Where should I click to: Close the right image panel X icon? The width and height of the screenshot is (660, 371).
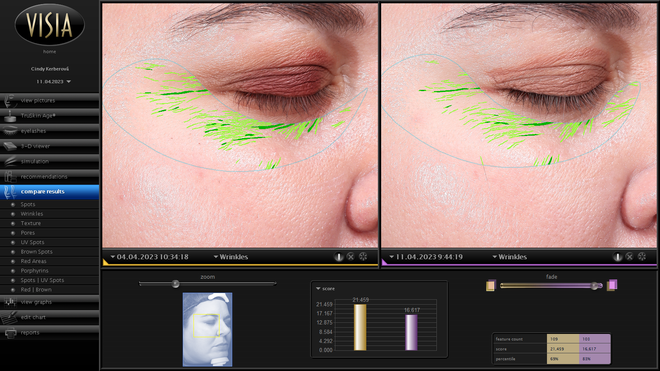[x=629, y=256]
